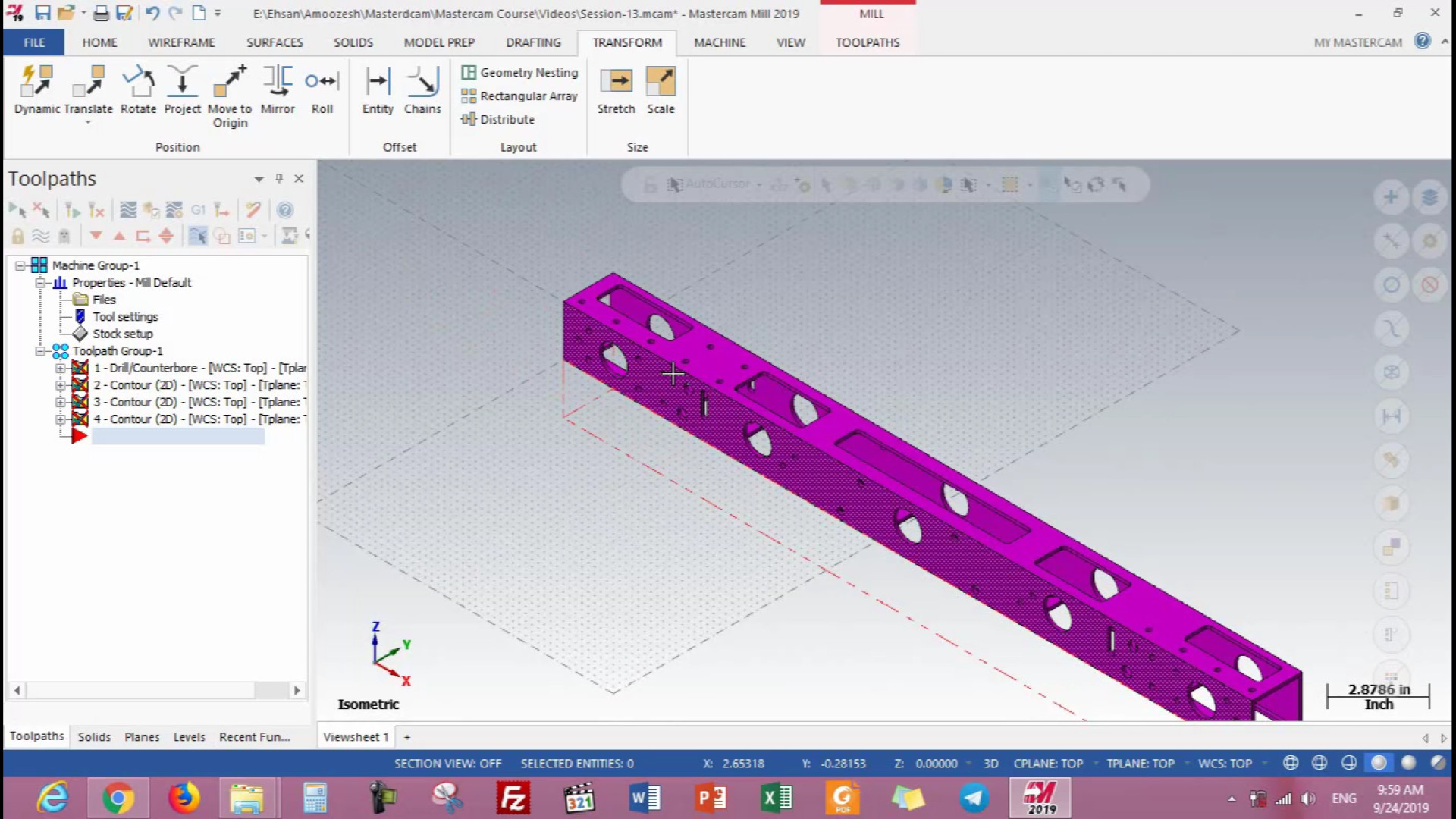Select the Stretch tool
This screenshot has height=819, width=1456.
(x=616, y=89)
